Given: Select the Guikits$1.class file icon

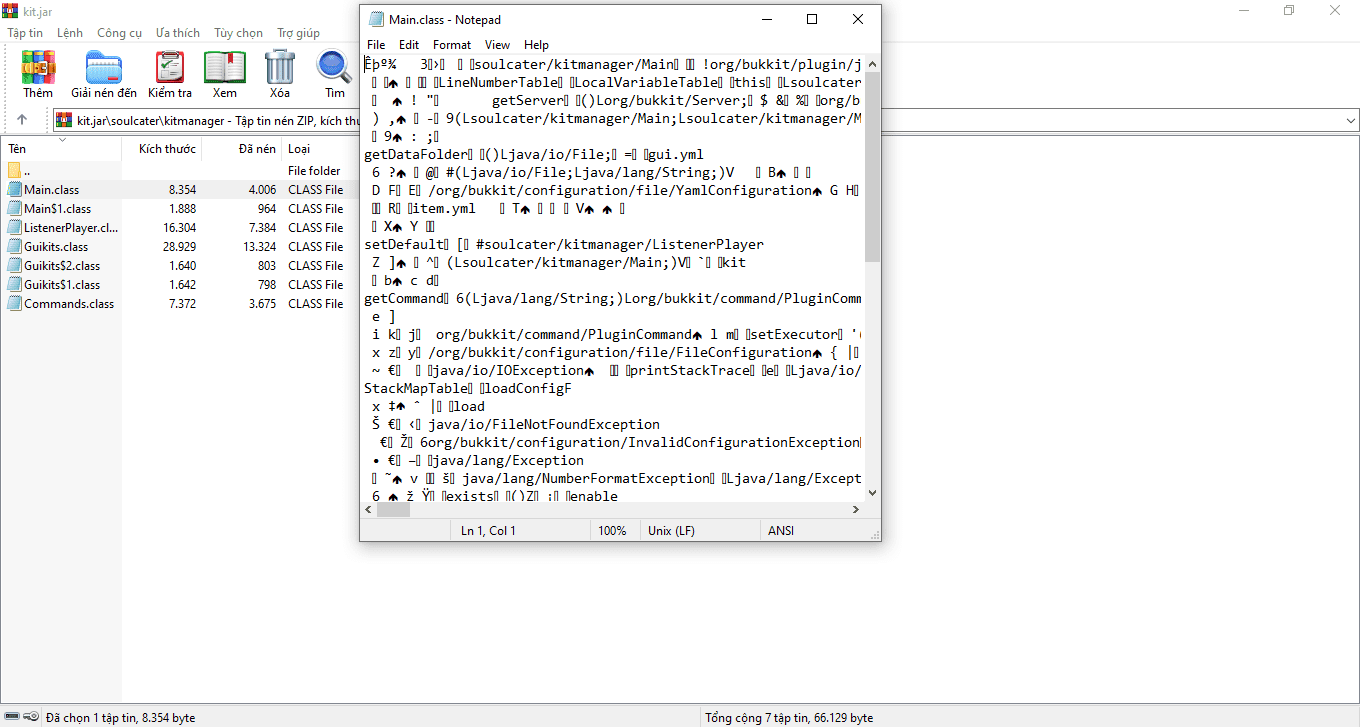Looking at the screenshot, I should pyautogui.click(x=15, y=285).
